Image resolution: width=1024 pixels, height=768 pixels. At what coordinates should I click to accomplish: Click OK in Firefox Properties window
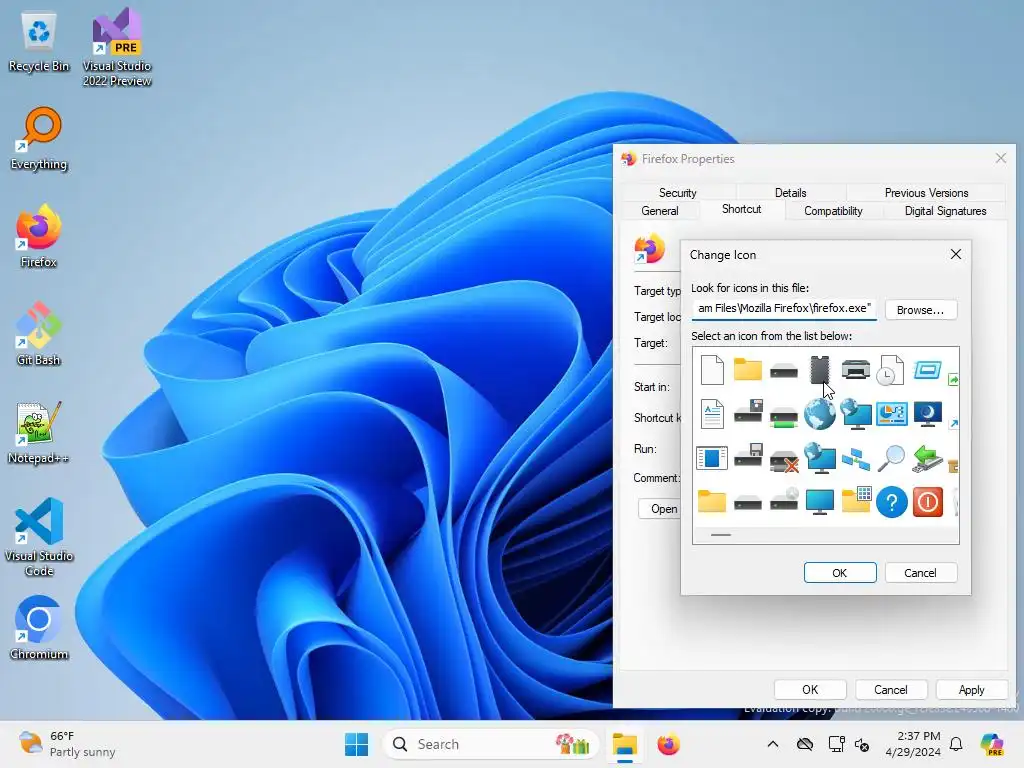click(x=810, y=690)
